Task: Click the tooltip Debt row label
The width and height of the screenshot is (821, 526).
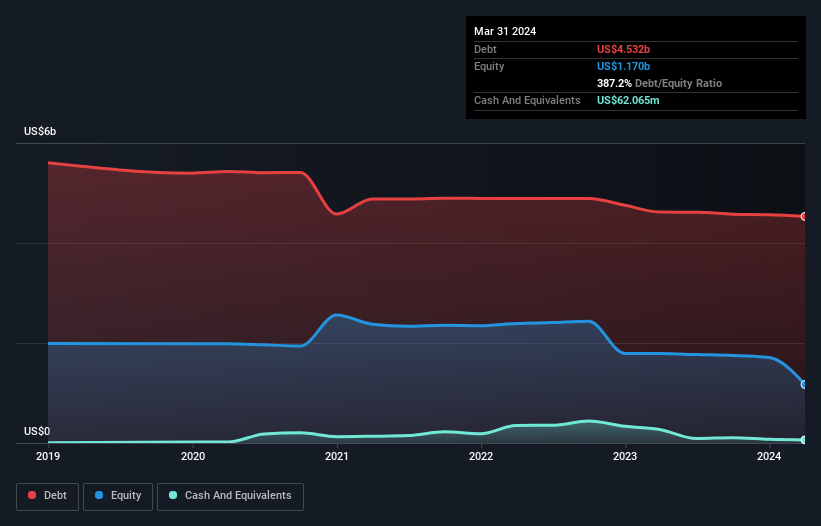Action: click(x=485, y=49)
